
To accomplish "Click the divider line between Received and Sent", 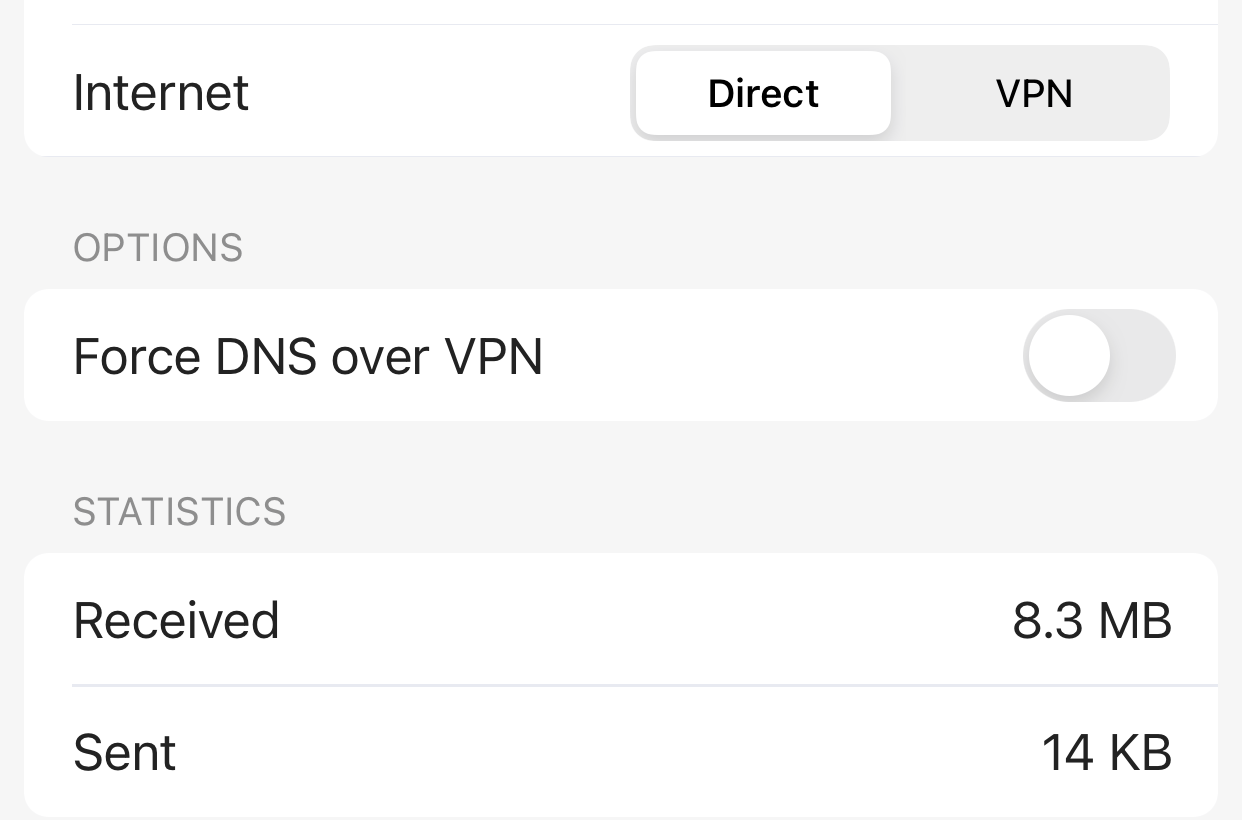I will (640, 686).
